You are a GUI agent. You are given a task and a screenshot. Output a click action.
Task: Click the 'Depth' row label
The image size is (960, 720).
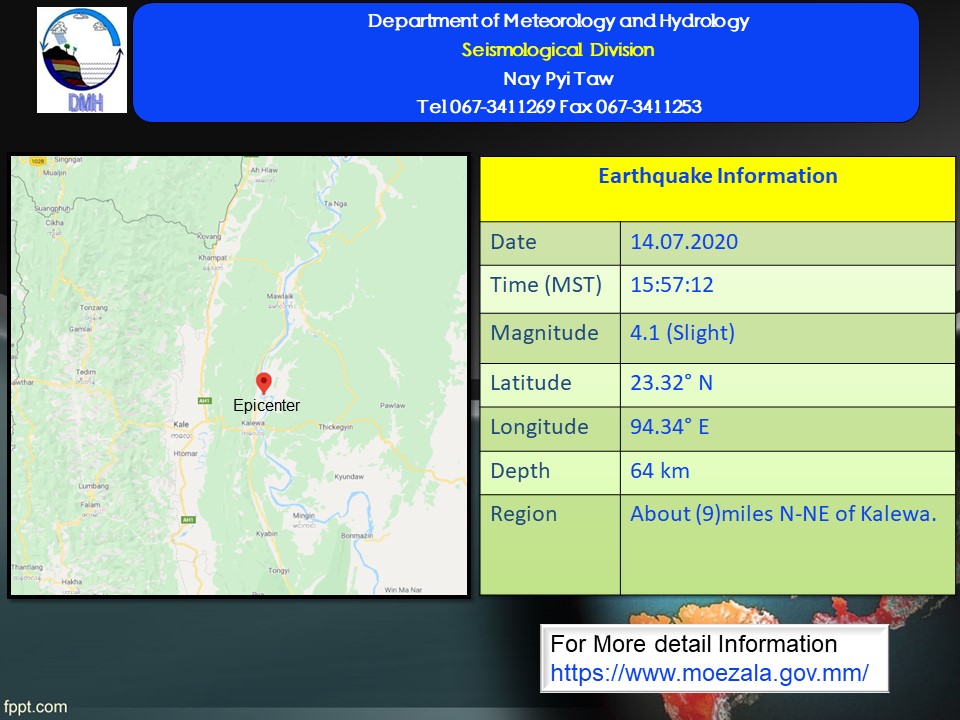click(x=520, y=471)
